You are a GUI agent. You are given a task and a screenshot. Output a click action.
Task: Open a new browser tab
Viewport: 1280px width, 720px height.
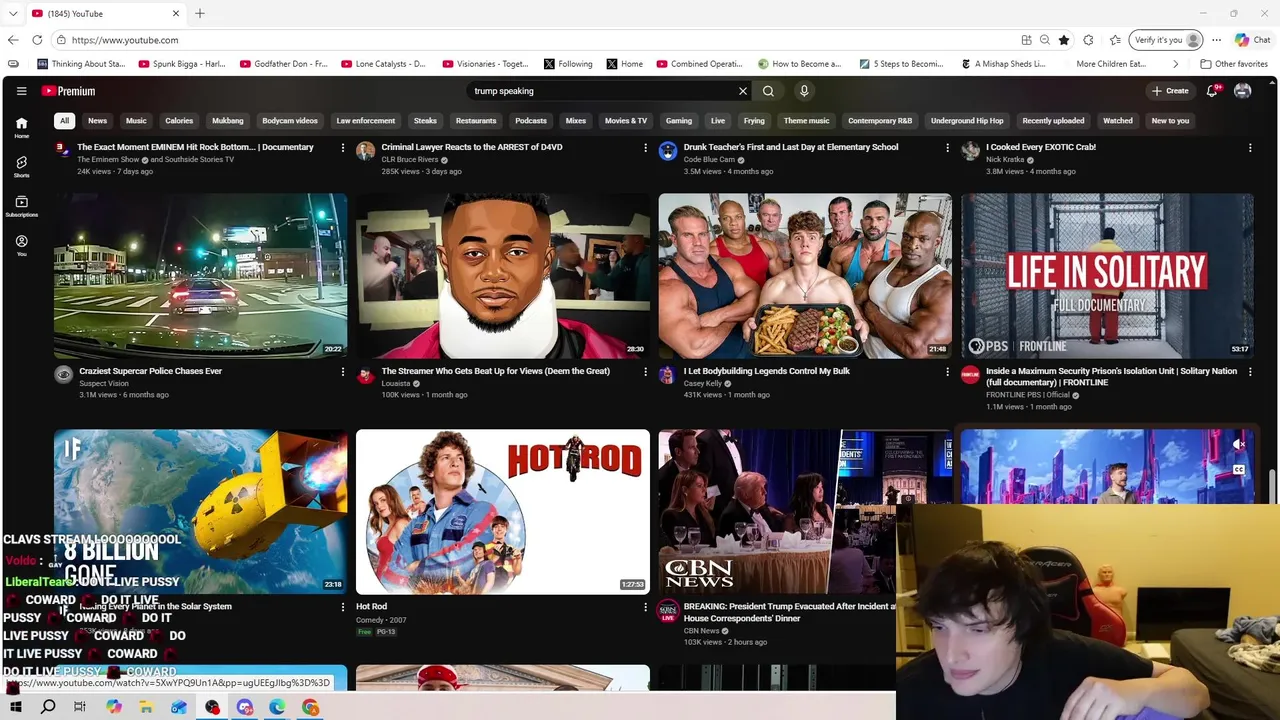click(200, 13)
